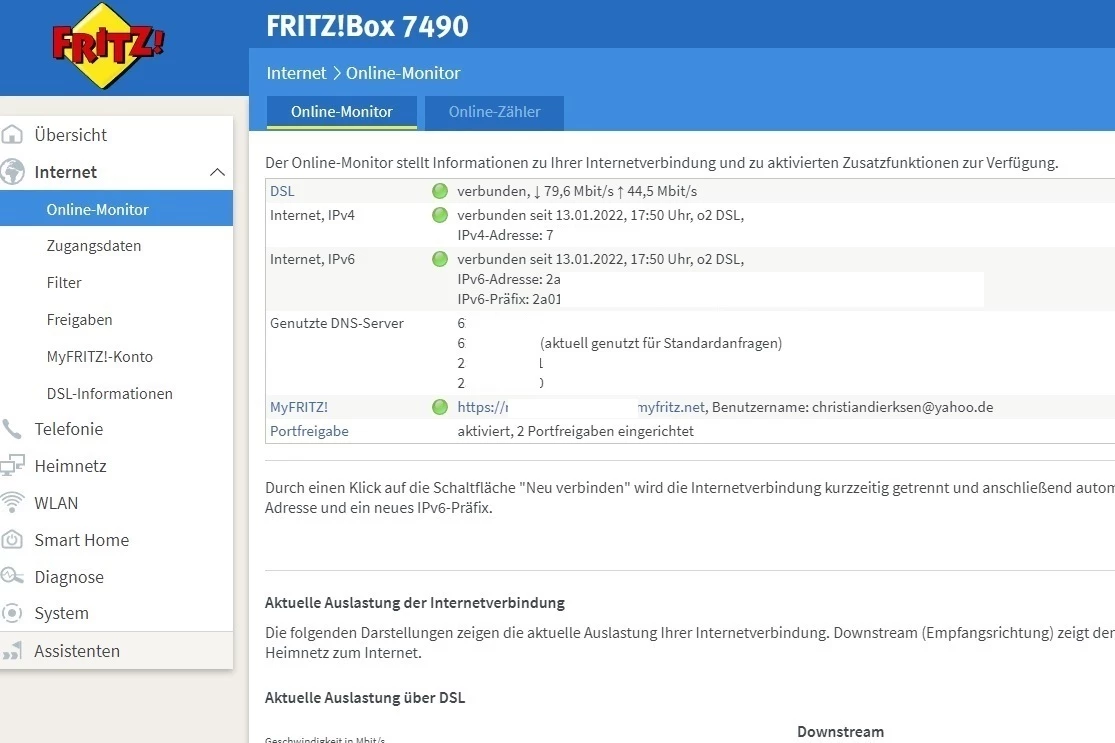1115x743 pixels.
Task: Open the System menu
Action: tap(62, 613)
